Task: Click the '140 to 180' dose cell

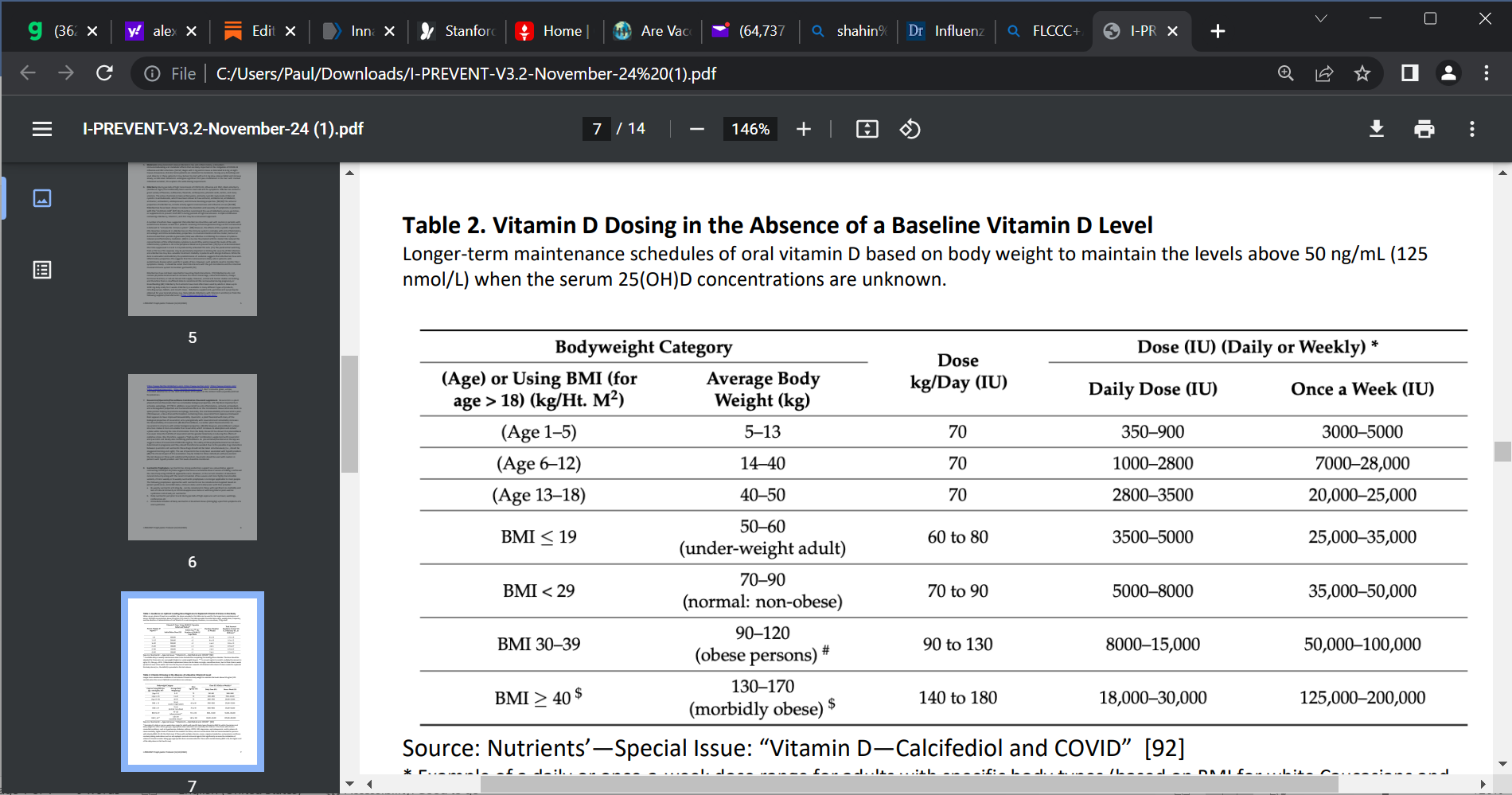Action: pos(957,698)
